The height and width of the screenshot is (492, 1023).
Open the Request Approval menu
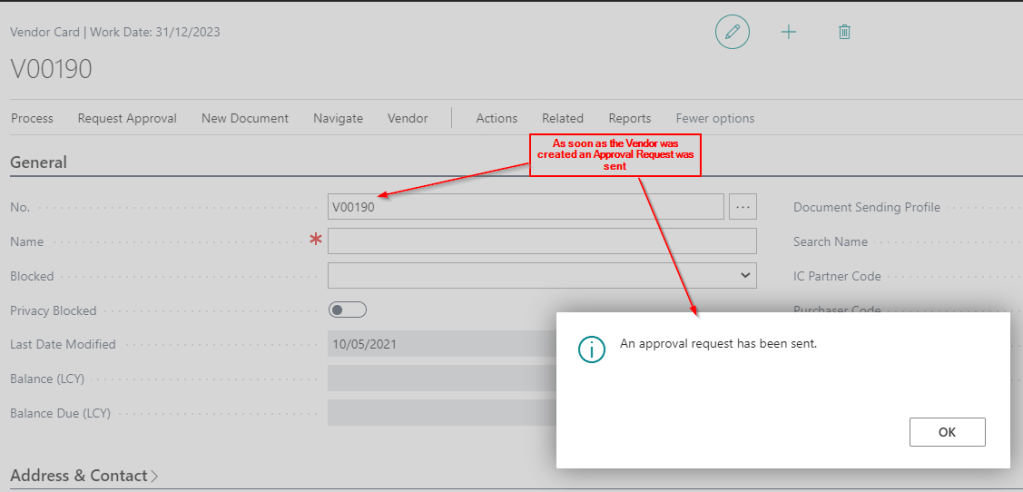pos(127,118)
